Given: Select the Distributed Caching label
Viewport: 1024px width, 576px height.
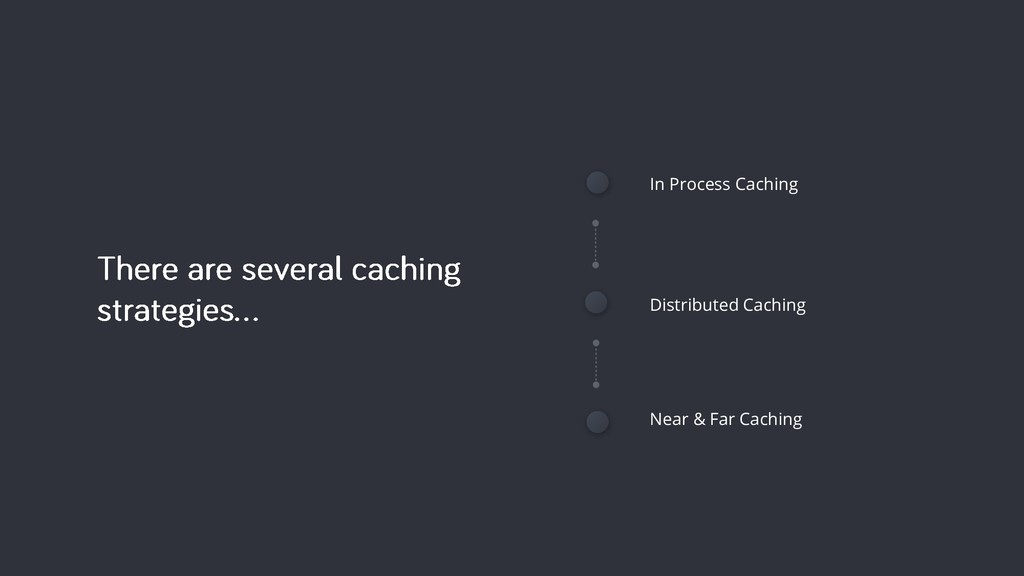Looking at the screenshot, I should pyautogui.click(x=728, y=306).
